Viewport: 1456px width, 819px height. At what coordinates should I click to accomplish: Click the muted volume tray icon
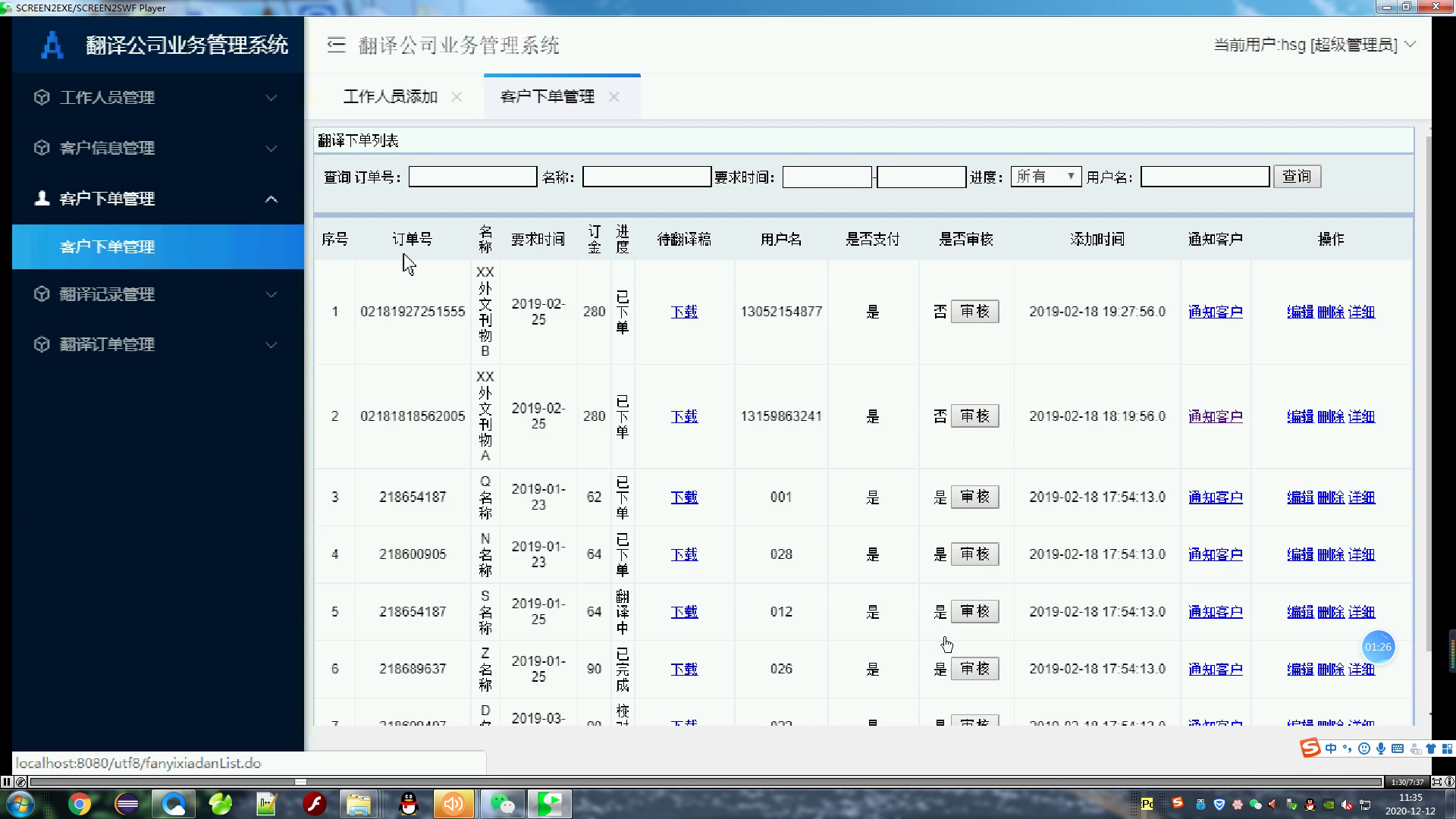[1347, 805]
